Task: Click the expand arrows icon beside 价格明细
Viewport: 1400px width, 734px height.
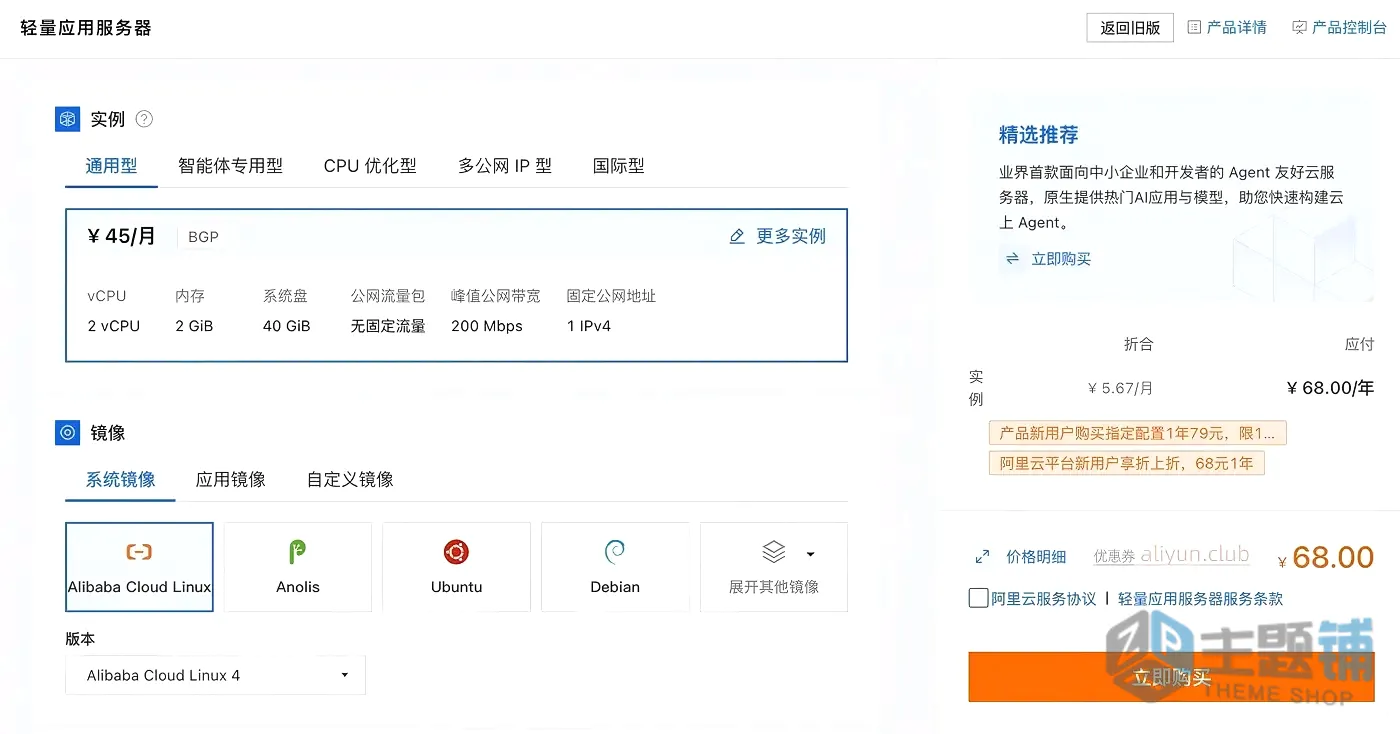Action: (x=982, y=557)
